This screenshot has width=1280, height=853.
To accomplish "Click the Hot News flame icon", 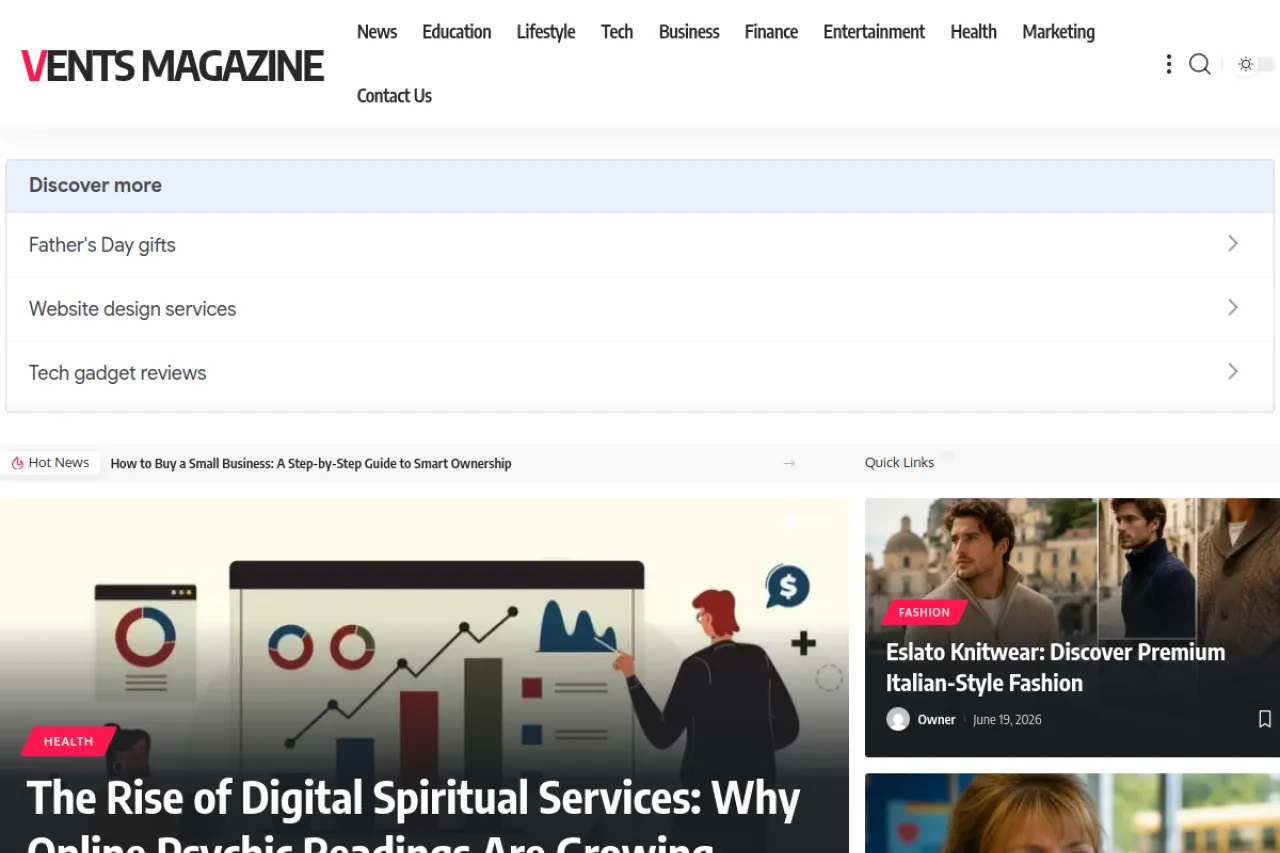I will click(17, 463).
